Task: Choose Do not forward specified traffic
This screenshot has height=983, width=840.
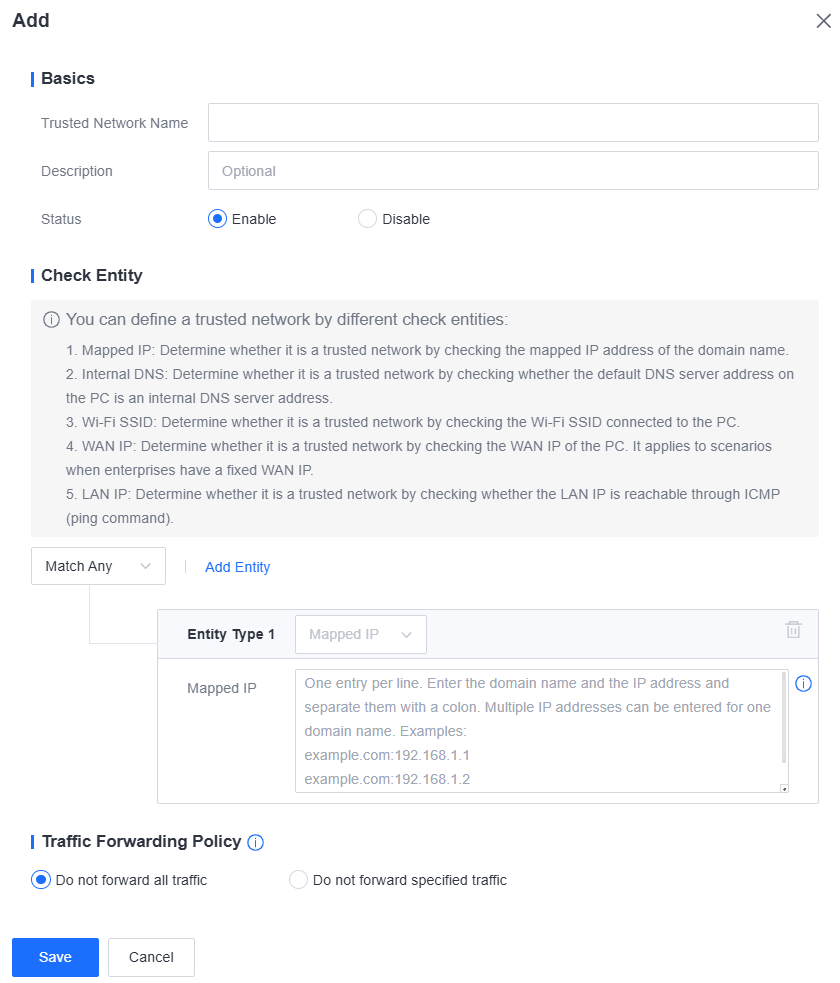Action: 298,880
